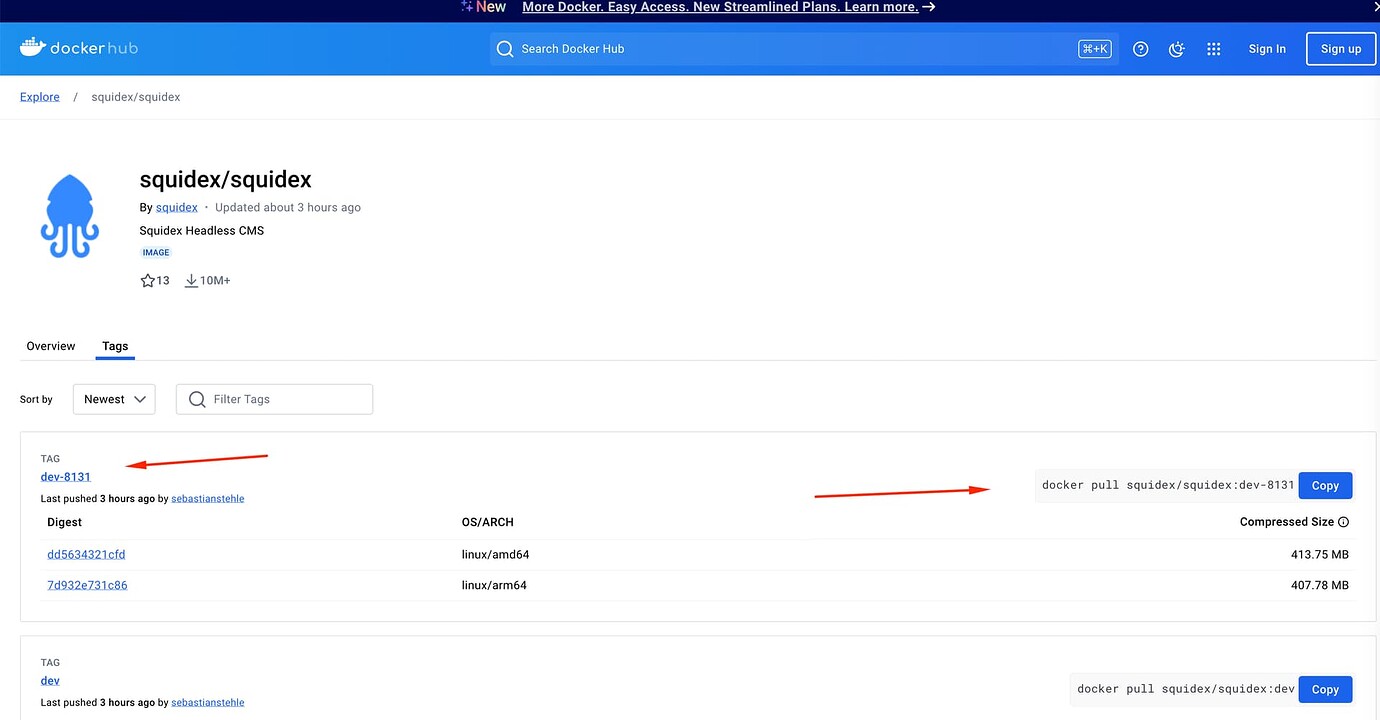This screenshot has width=1380, height=720.
Task: Click the IMAGE badge label
Action: [156, 253]
